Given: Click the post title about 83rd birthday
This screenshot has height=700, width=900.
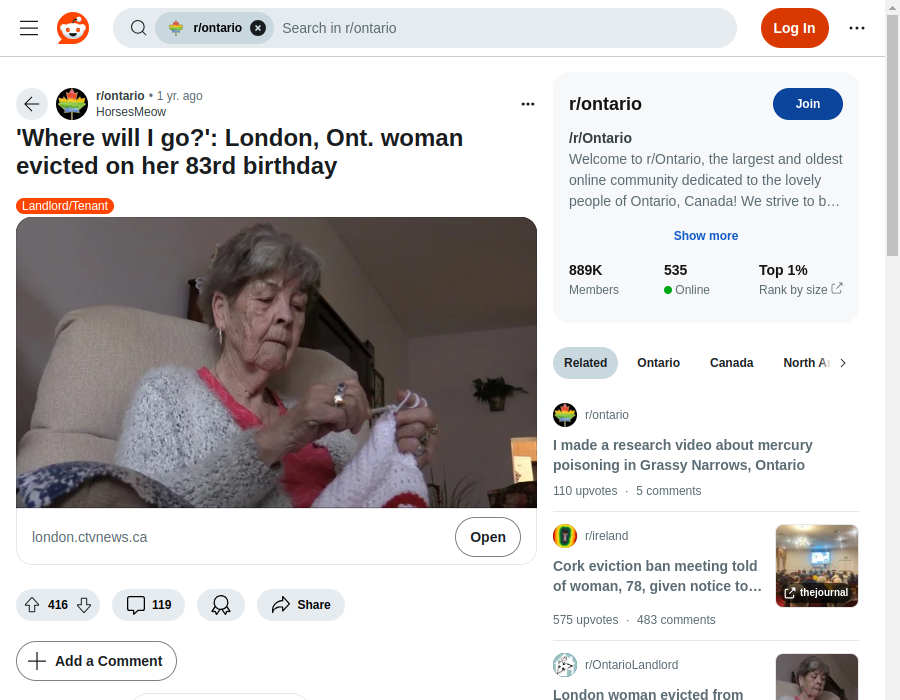Looking at the screenshot, I should 239,152.
